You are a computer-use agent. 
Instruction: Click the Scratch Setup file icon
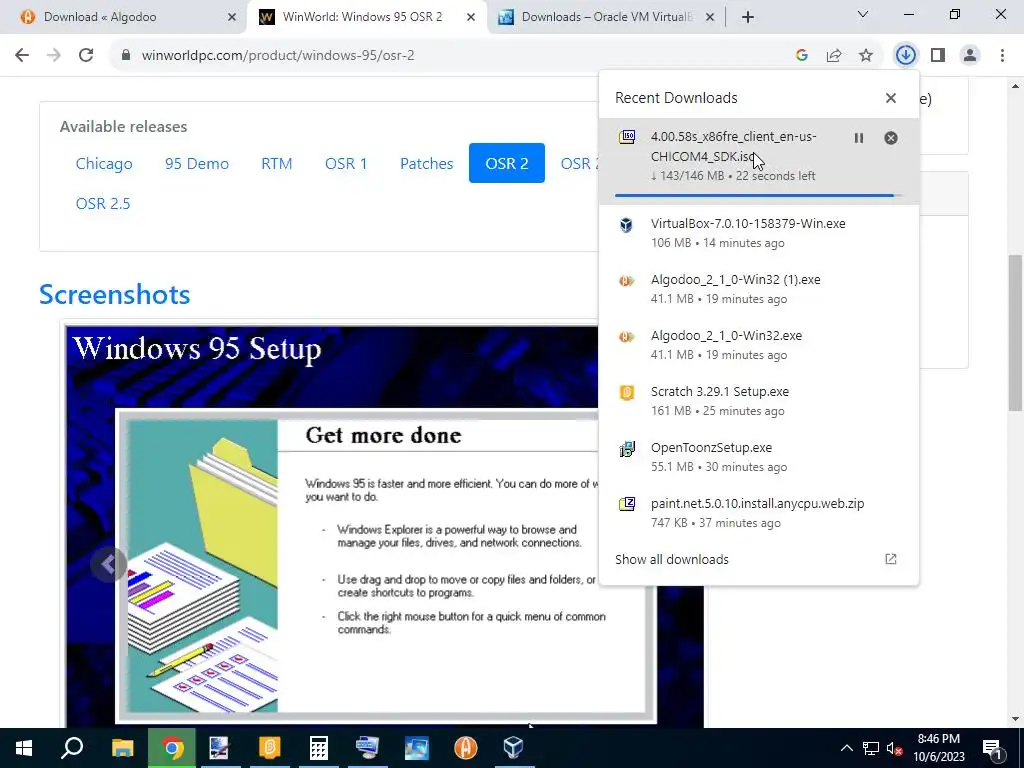pos(627,393)
